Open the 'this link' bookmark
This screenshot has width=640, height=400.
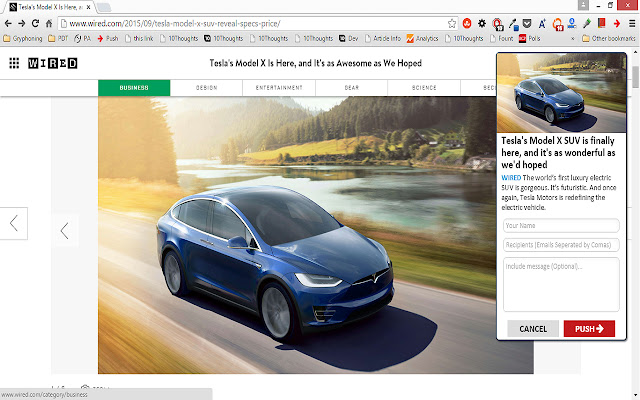(139, 38)
